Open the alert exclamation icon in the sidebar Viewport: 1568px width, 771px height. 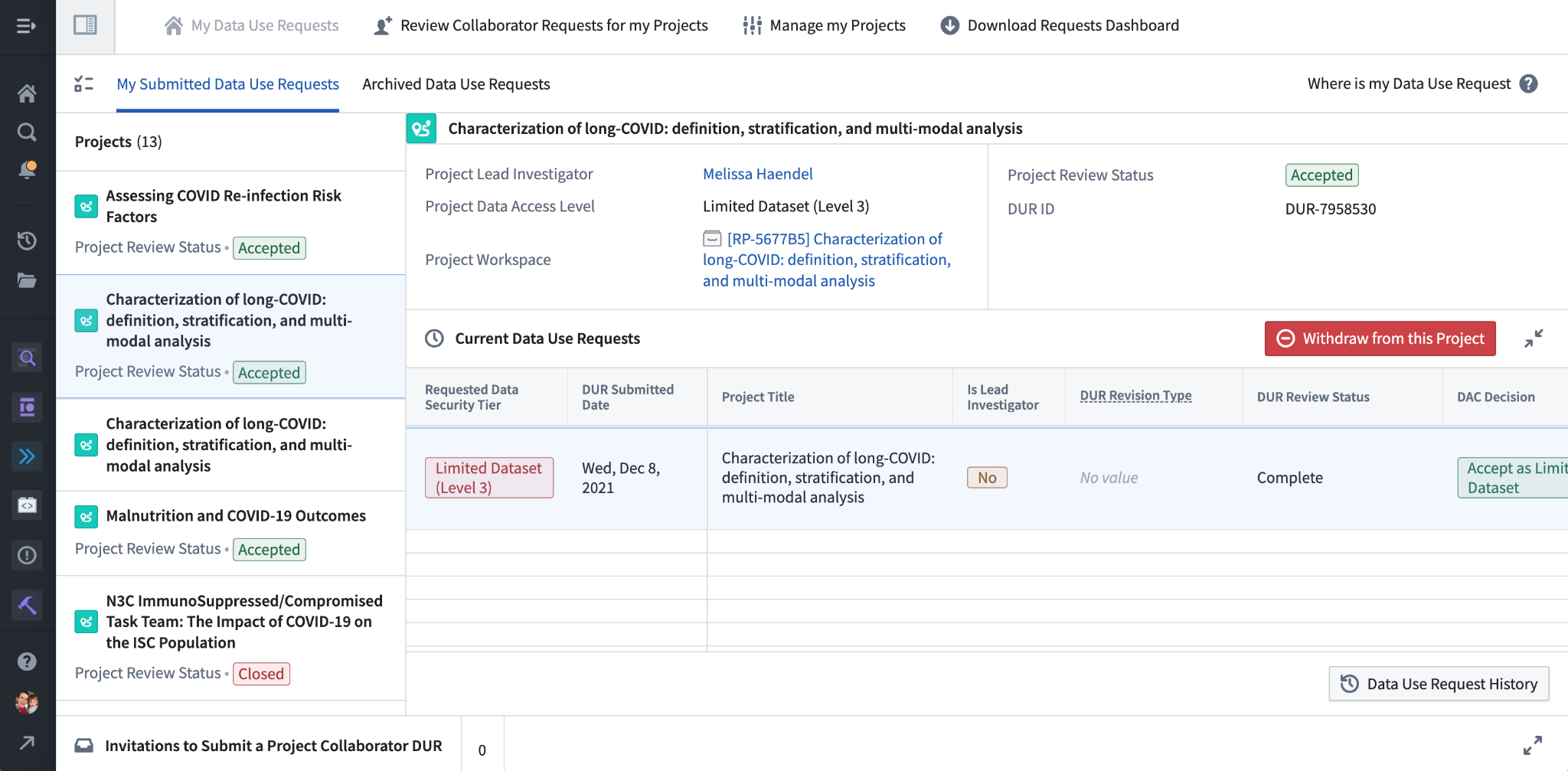click(28, 555)
